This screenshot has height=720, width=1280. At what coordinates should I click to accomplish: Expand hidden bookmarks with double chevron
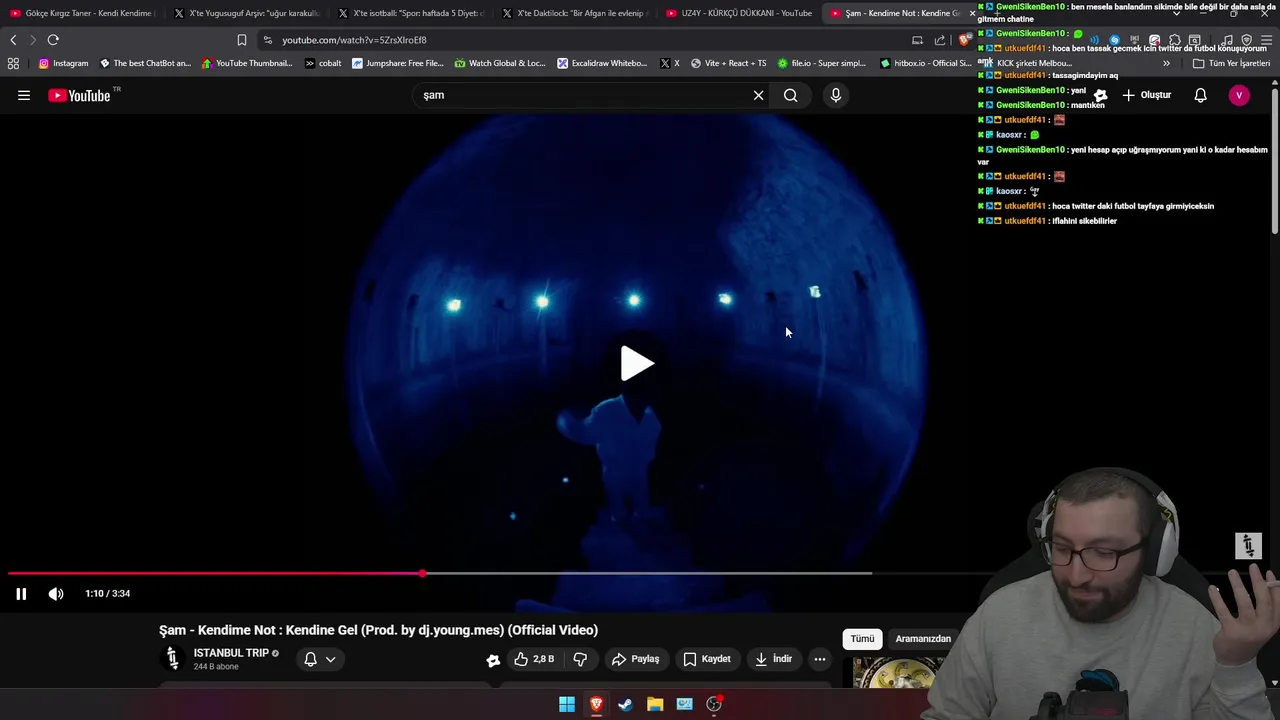[x=1166, y=63]
